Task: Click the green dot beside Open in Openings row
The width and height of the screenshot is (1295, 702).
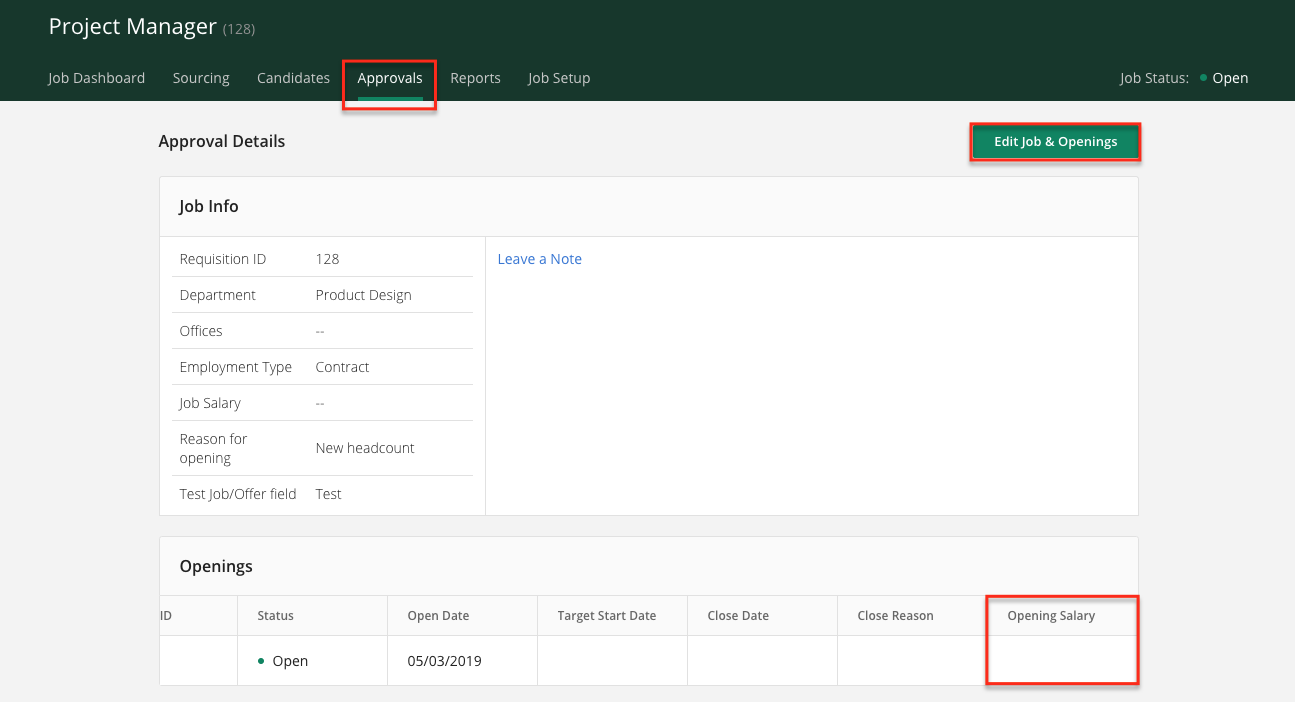Action: pyautogui.click(x=261, y=661)
